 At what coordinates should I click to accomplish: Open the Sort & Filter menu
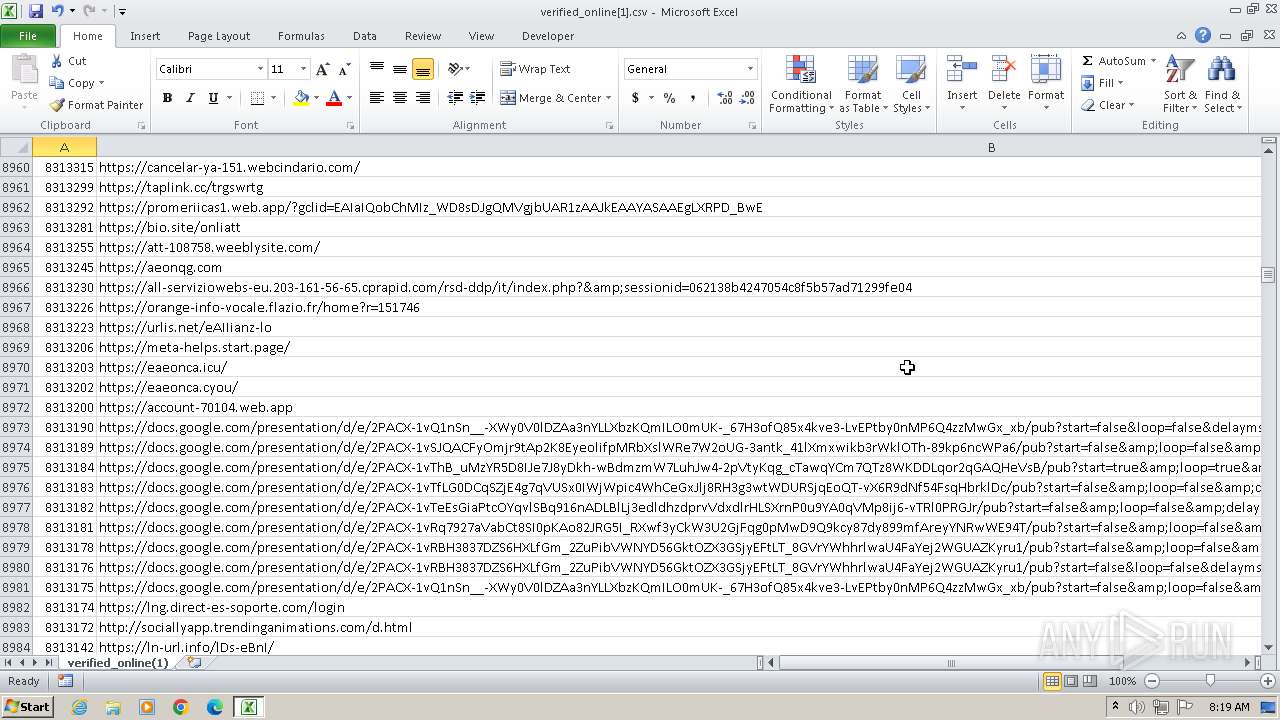click(1180, 84)
